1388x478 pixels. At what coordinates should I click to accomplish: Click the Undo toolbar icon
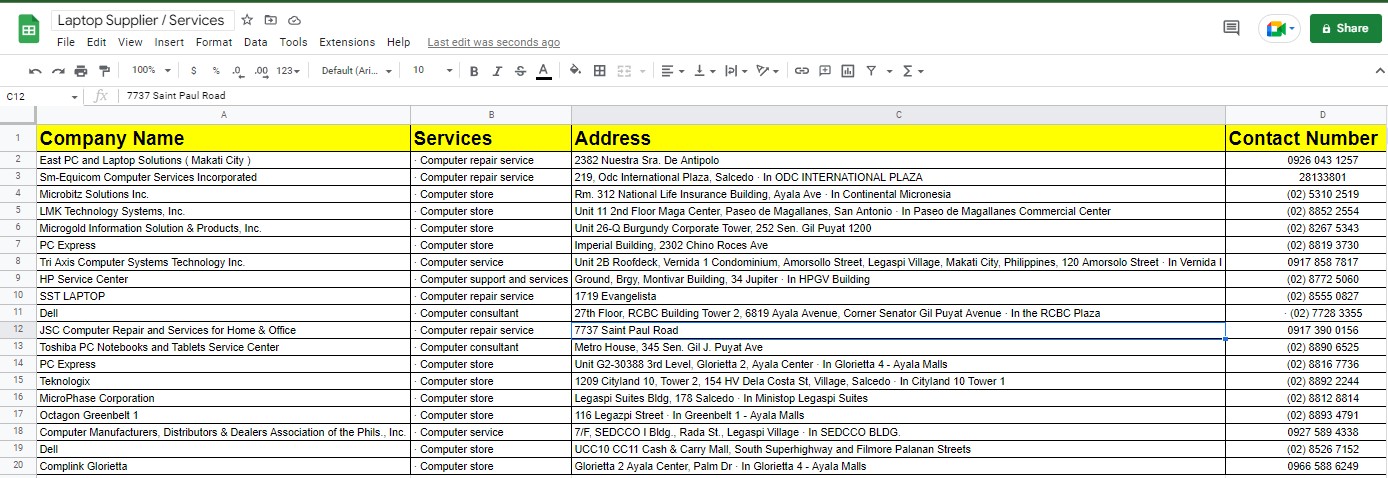point(35,71)
